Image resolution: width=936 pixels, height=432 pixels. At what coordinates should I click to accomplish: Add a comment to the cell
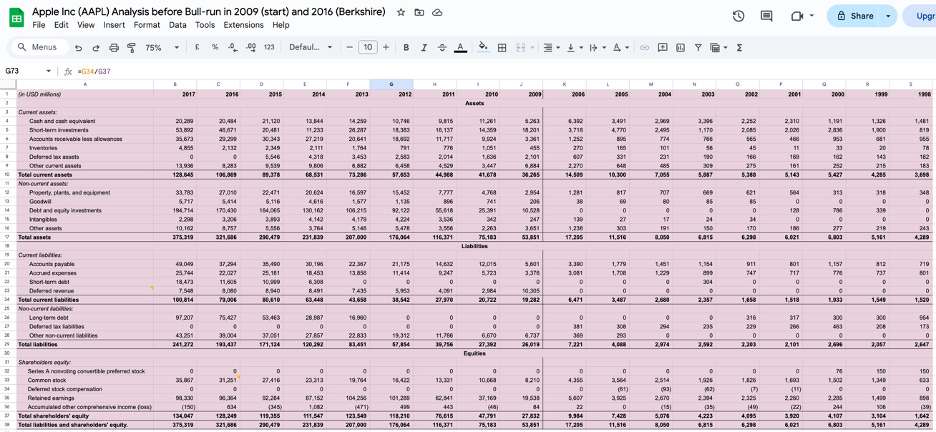click(x=662, y=47)
